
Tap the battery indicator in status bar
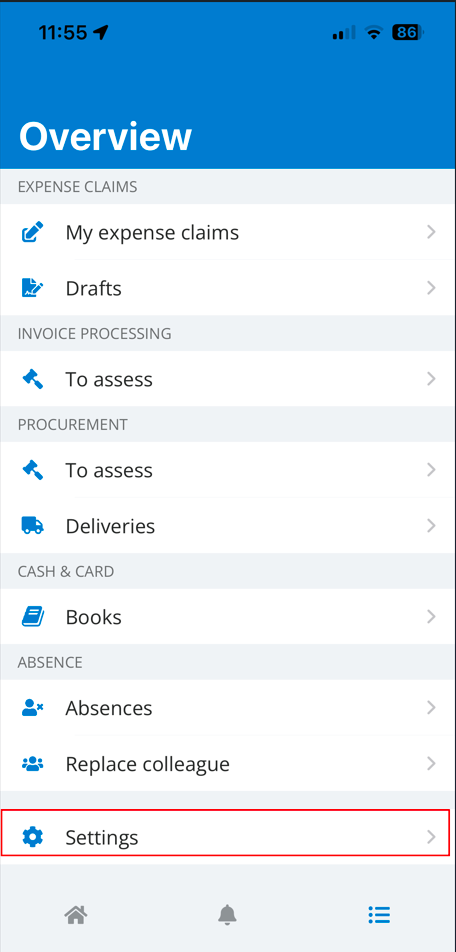click(408, 32)
